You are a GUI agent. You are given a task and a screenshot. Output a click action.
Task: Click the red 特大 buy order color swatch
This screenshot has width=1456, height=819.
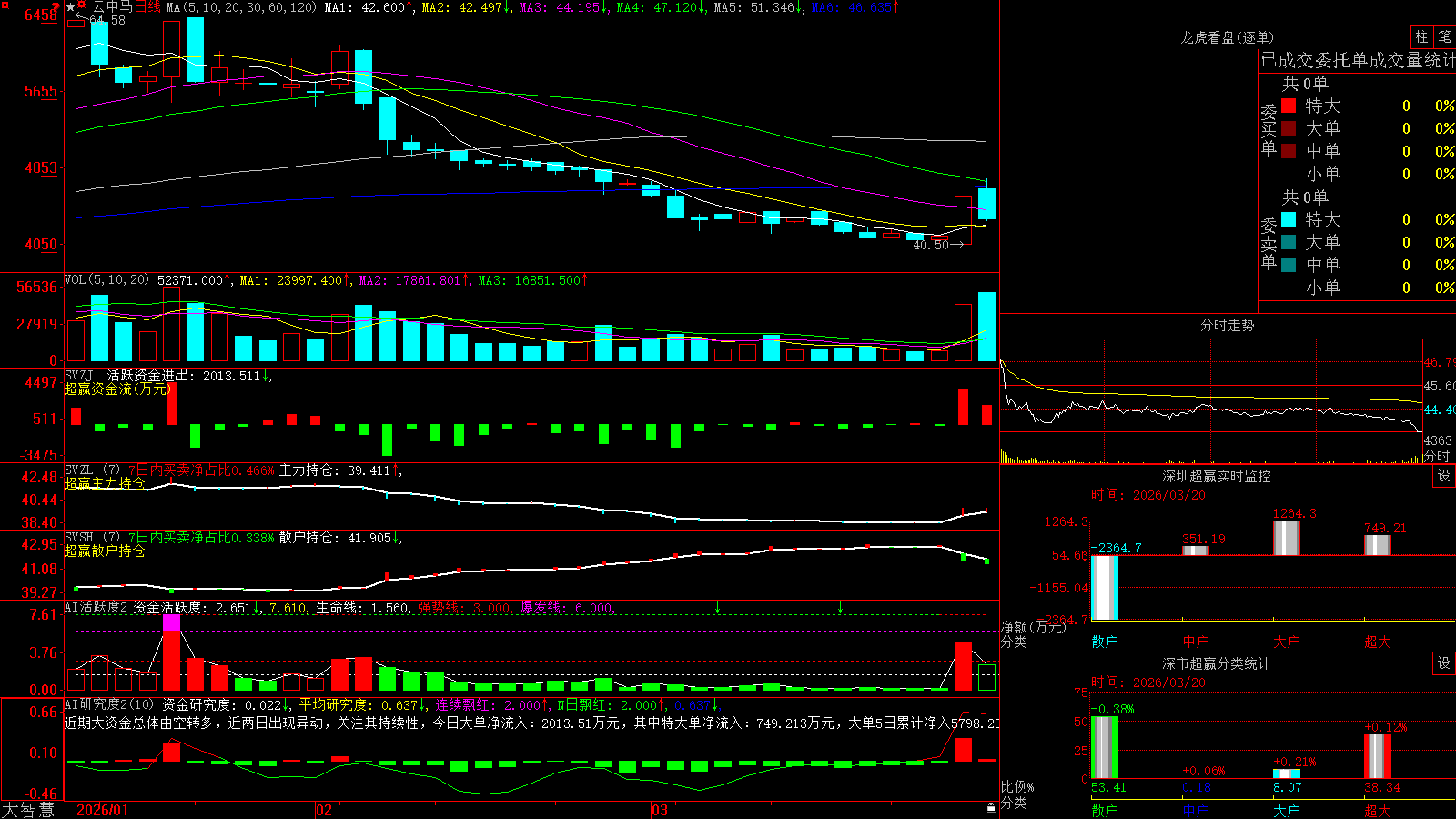(1289, 106)
